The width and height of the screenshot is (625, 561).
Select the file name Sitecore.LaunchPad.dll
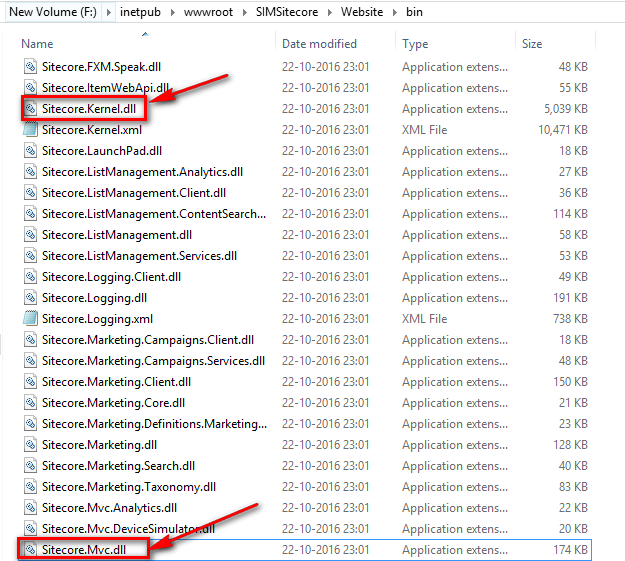(x=102, y=151)
